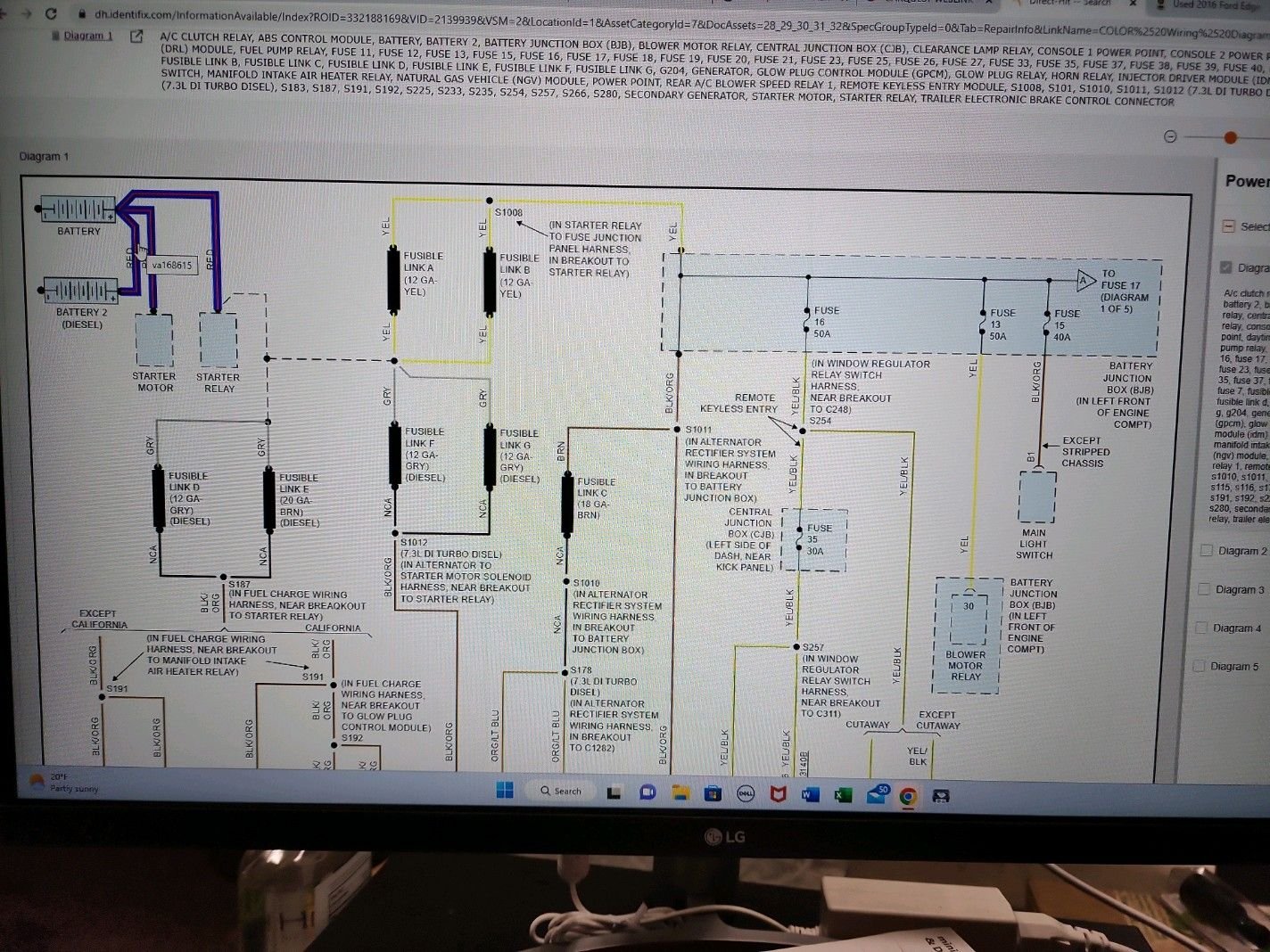Enable the Diagram 2 checkbox
This screenshot has width=1270, height=952.
1207,551
